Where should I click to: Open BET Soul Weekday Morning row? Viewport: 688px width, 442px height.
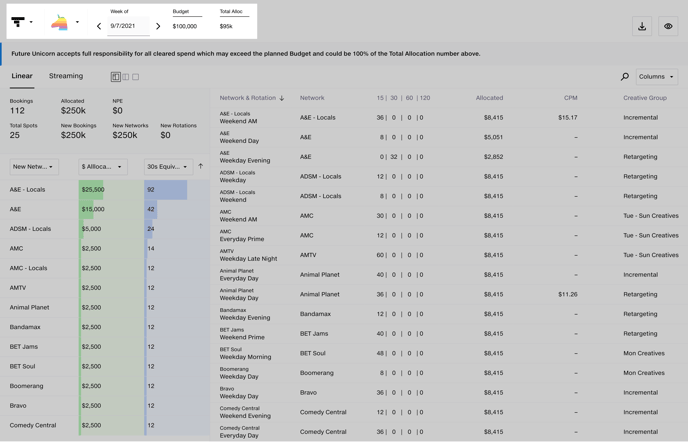point(449,353)
